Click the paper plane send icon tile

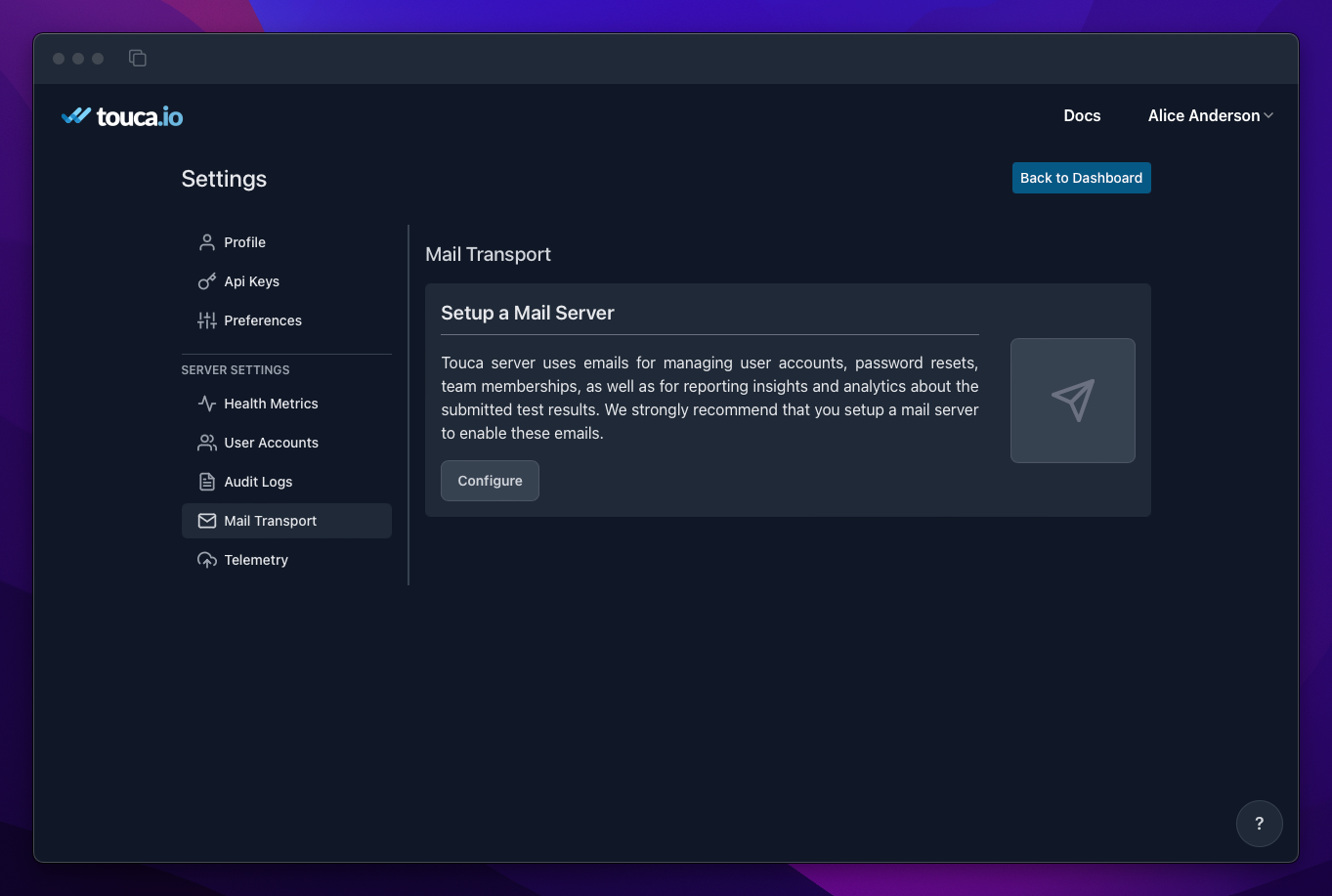coord(1073,401)
